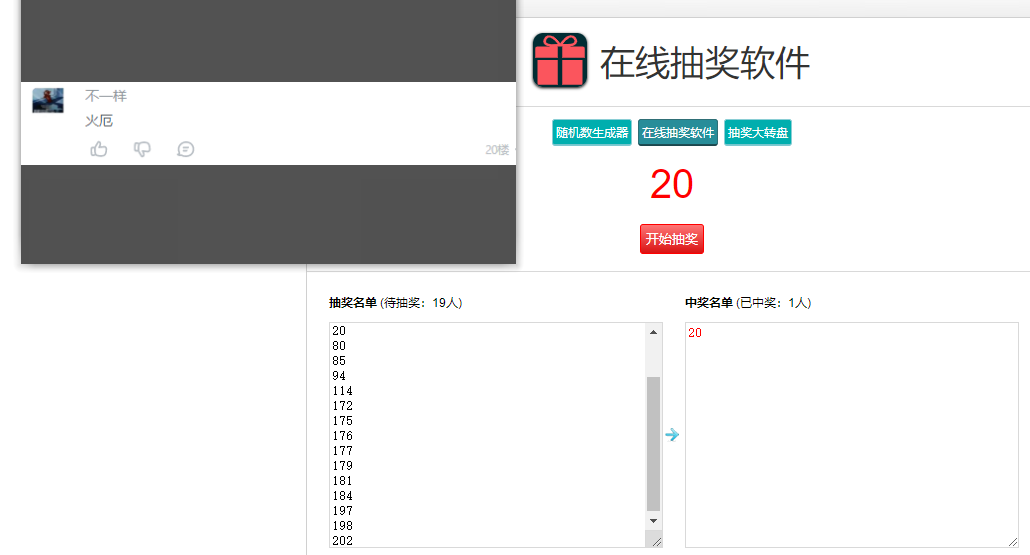Click the thumbs-up like icon
1030x555 pixels.
point(99,149)
